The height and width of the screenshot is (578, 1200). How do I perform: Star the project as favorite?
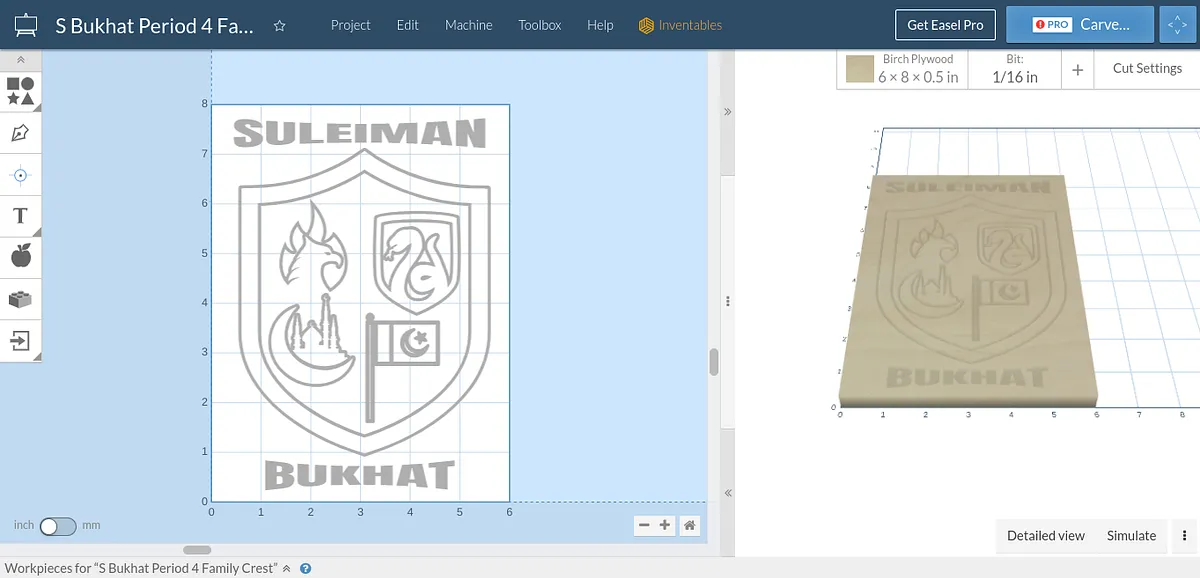(x=280, y=26)
